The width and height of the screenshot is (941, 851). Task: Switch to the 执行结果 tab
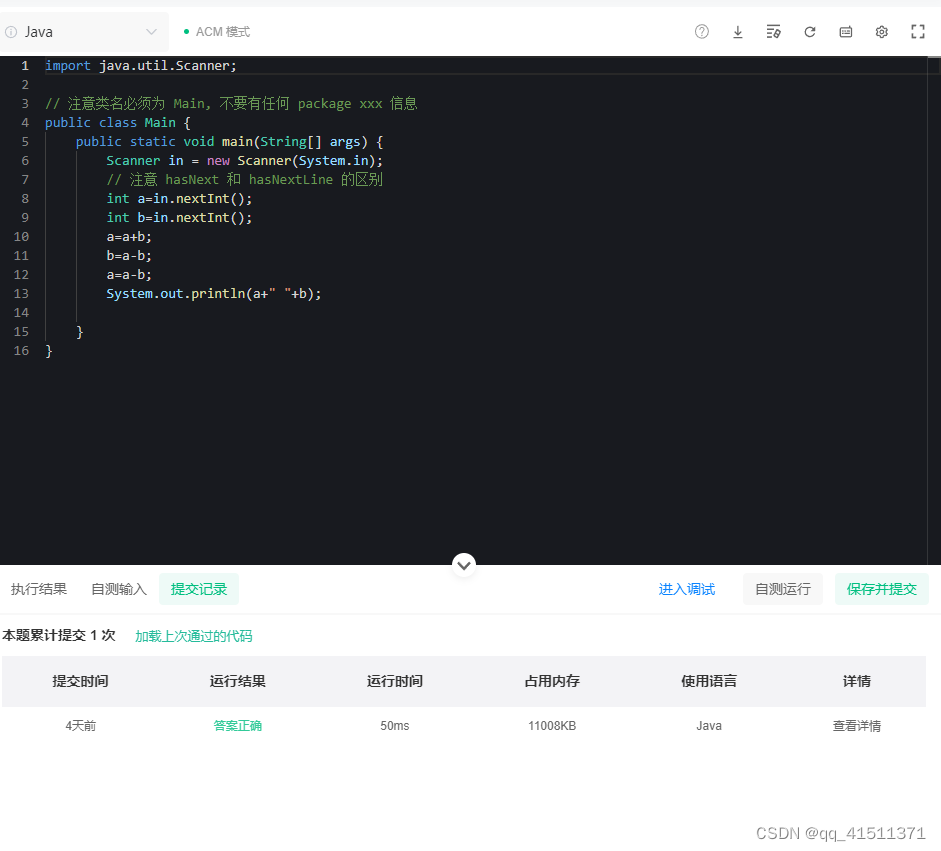pos(38,589)
